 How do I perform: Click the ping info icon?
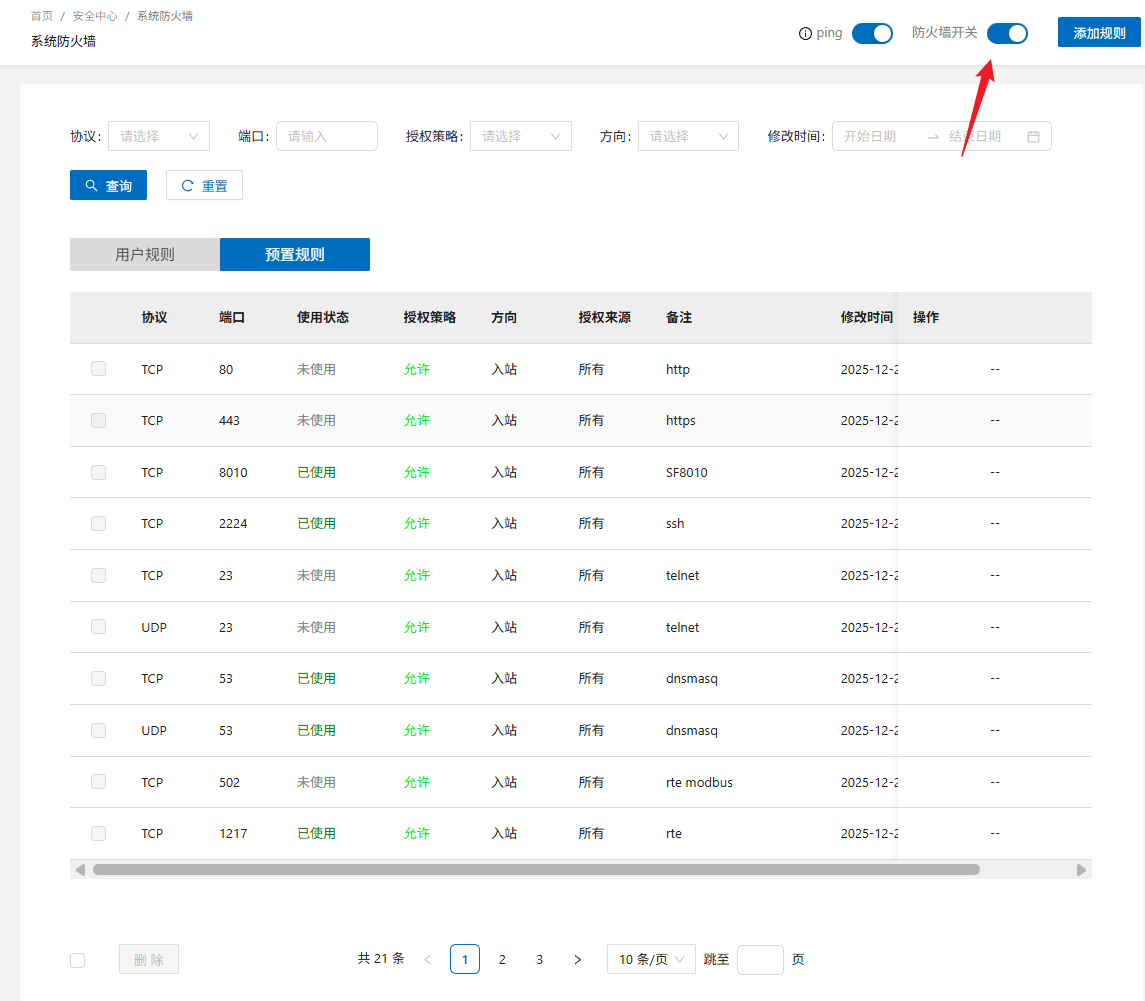pyautogui.click(x=805, y=34)
